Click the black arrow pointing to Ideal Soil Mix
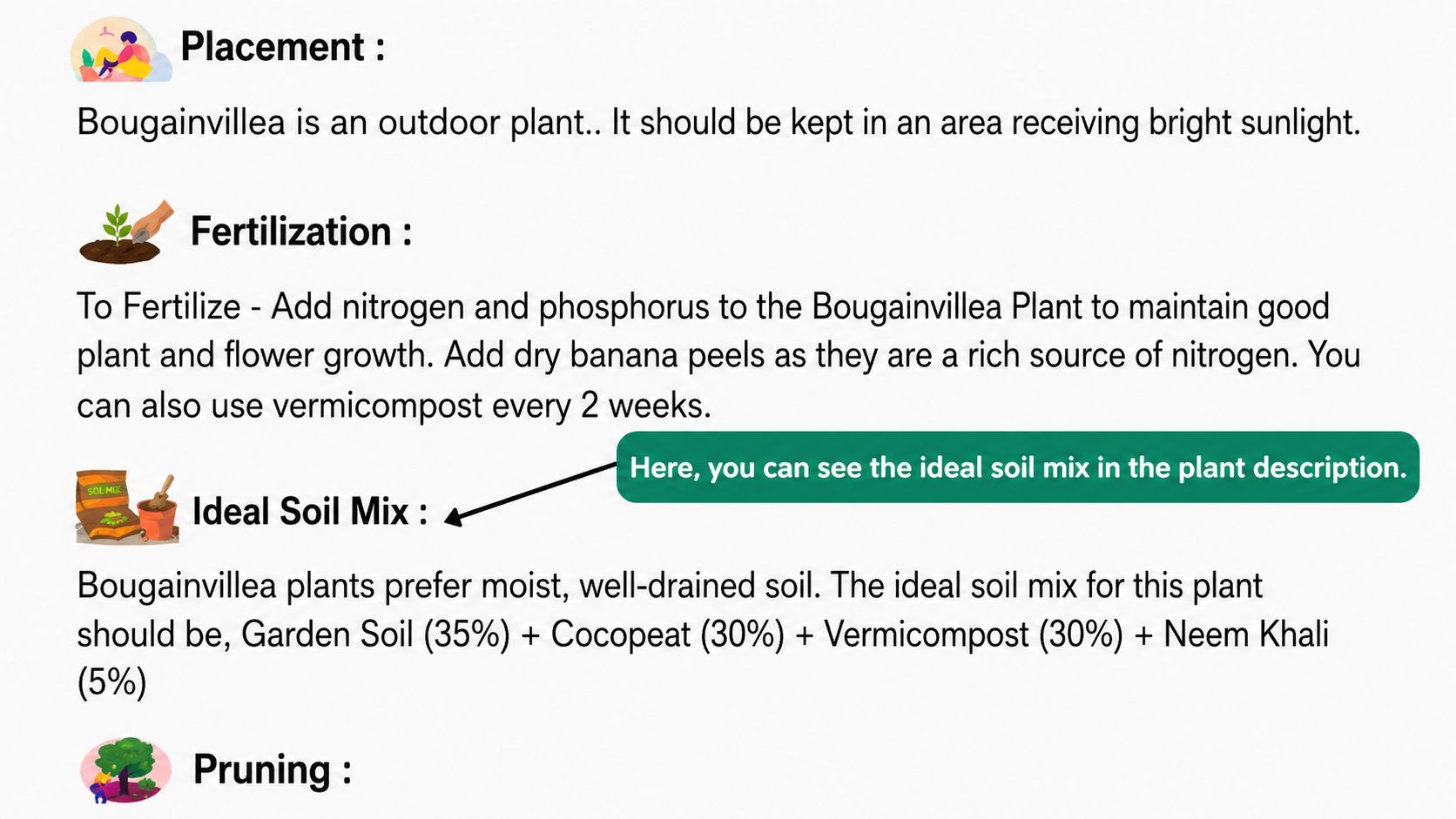The height and width of the screenshot is (819, 1456). 530,493
